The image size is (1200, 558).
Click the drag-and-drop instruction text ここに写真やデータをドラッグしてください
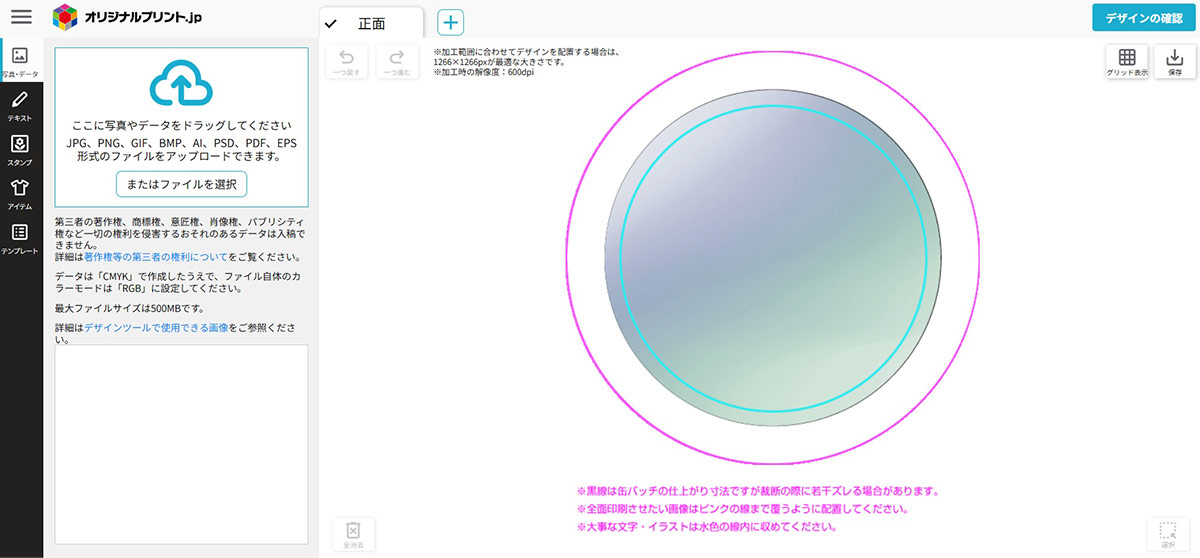[181, 126]
